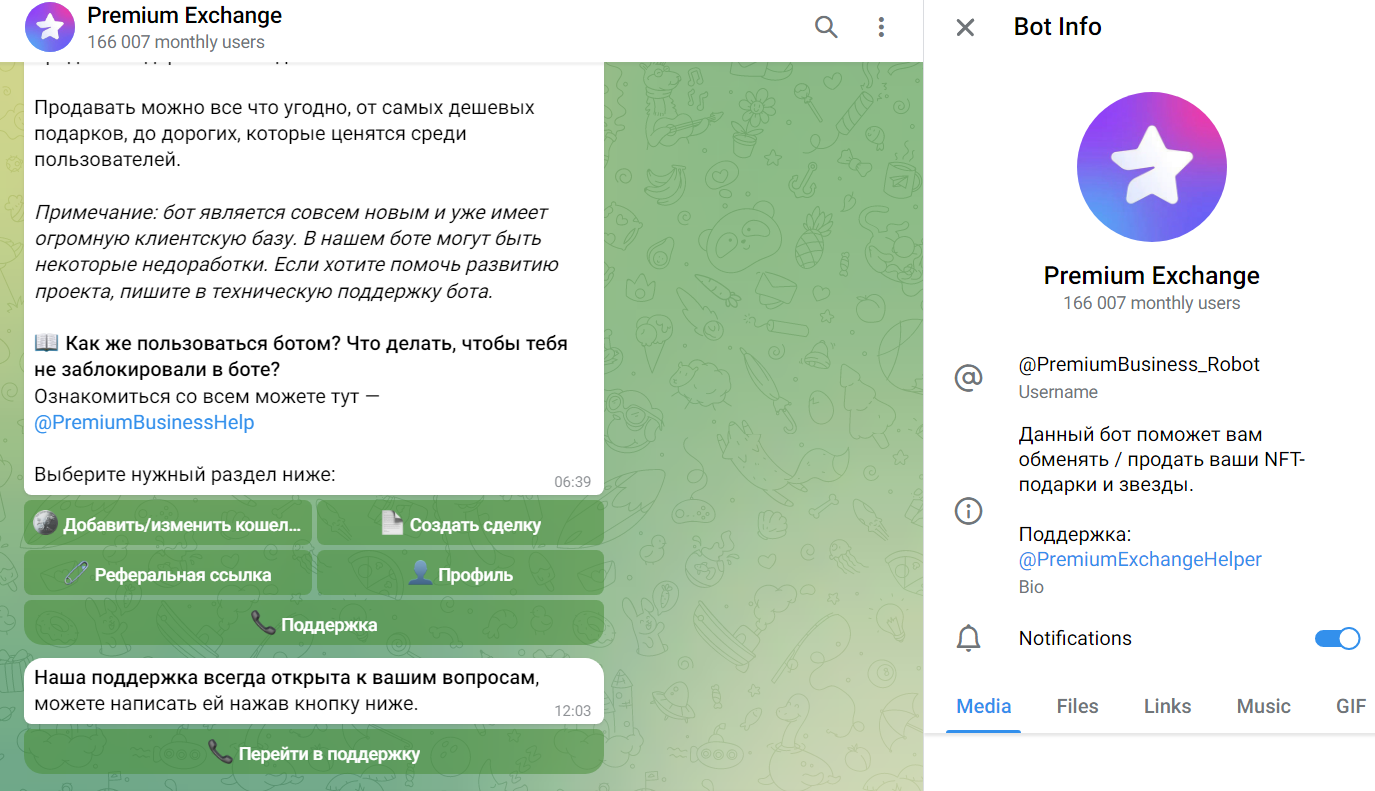Select the wallet icon on Добавить/изменить кошел... button
This screenshot has height=791, width=1375.
(x=45, y=524)
